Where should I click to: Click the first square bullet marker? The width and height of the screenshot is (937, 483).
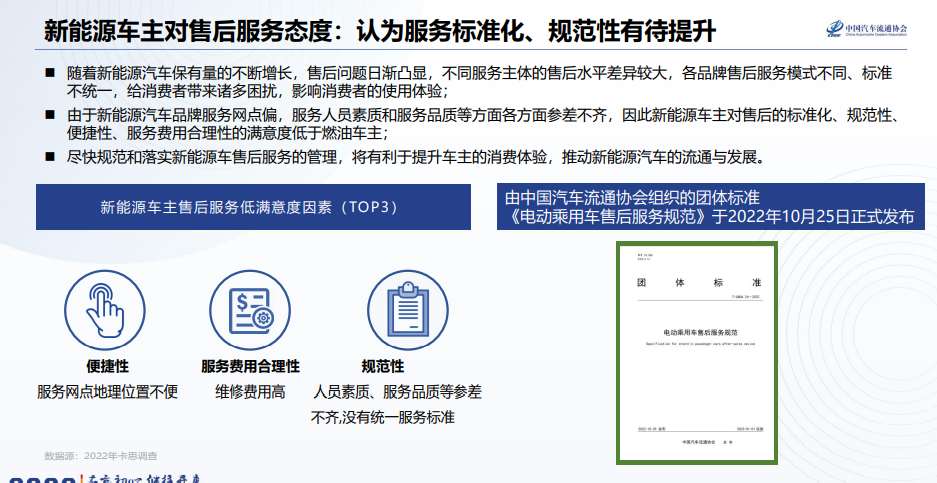[50, 75]
